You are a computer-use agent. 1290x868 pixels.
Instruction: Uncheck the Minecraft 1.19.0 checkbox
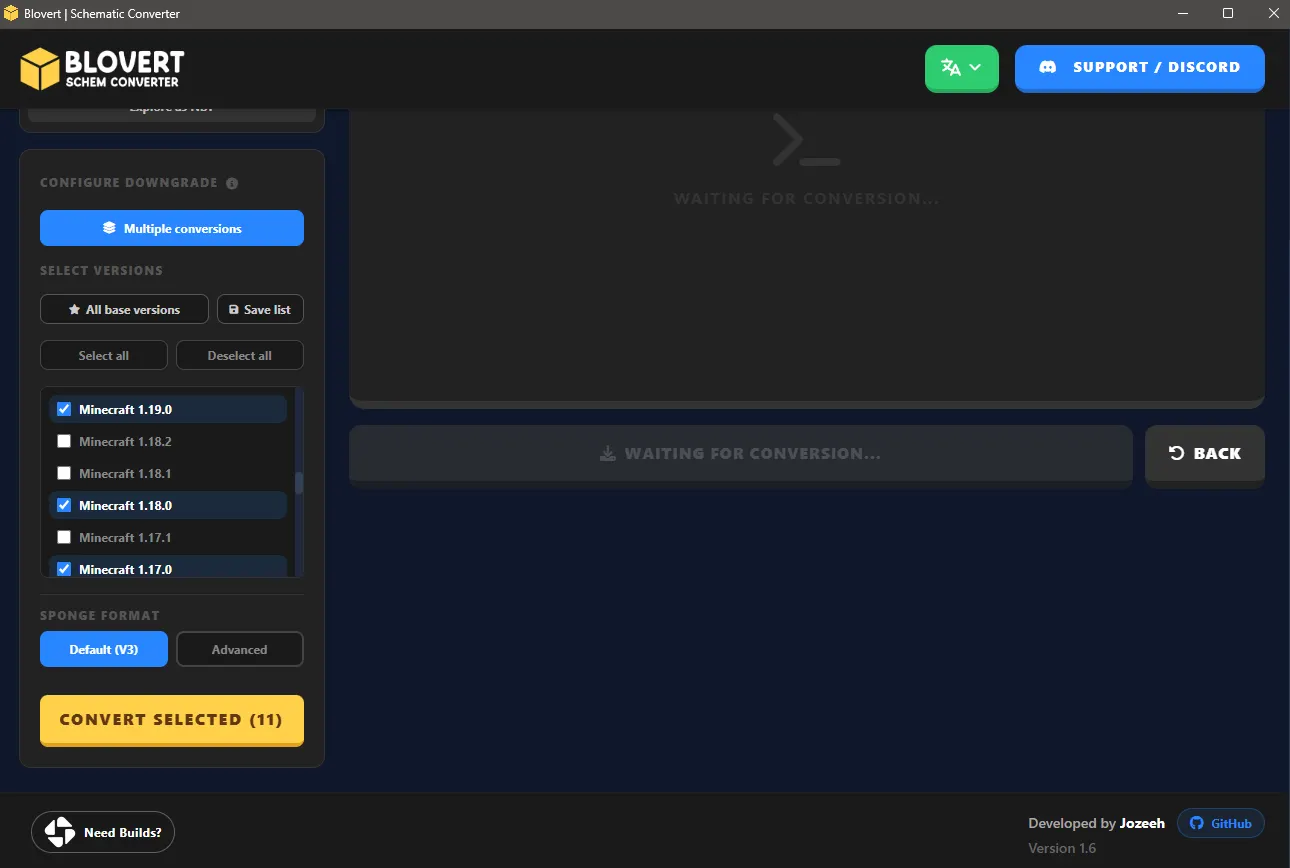64,409
